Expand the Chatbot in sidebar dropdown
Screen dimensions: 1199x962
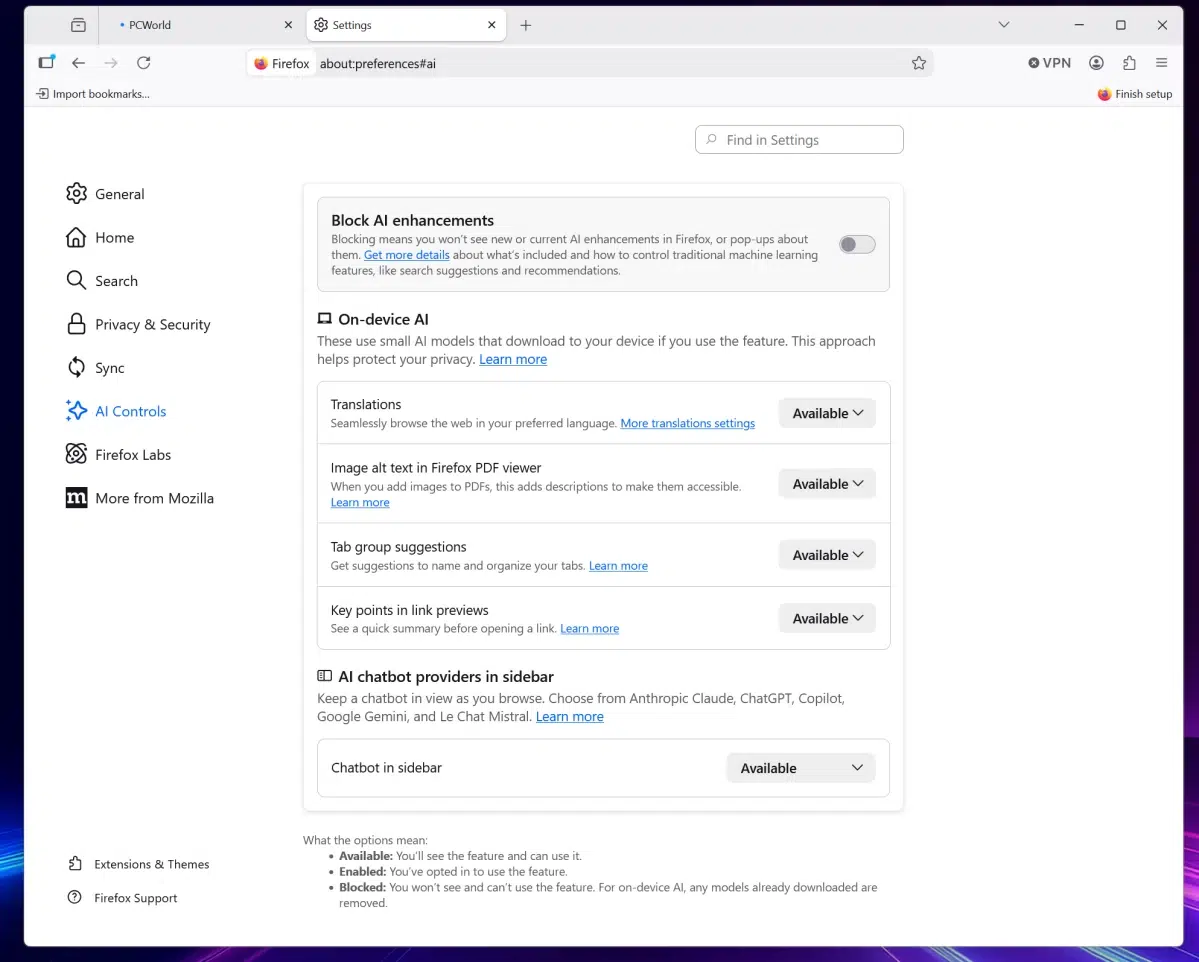click(x=800, y=767)
